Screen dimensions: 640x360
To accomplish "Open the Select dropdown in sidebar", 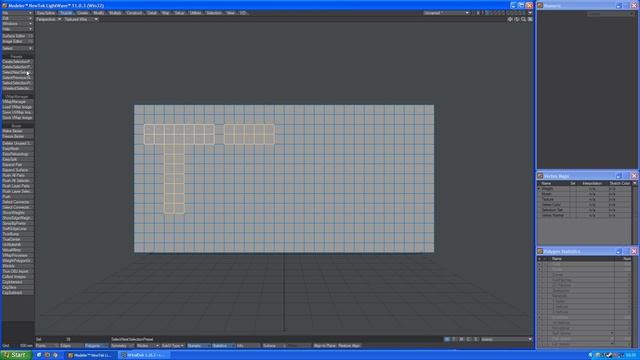I will point(17,48).
